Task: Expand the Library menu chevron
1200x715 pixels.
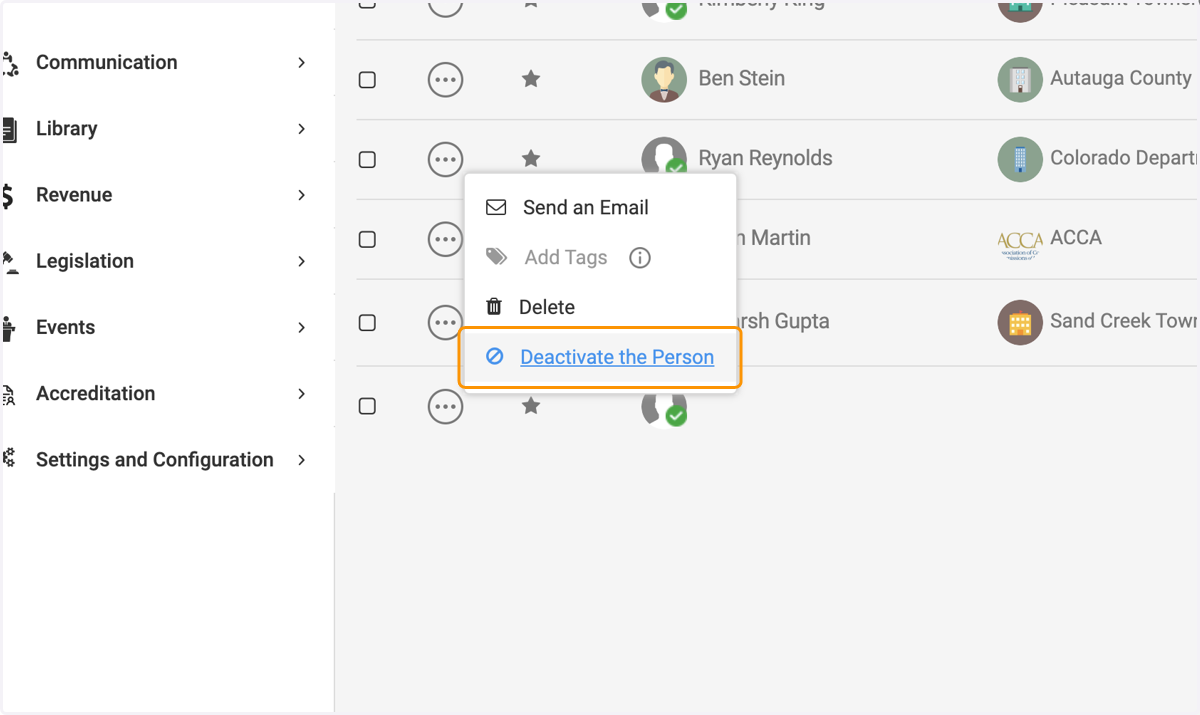Action: pyautogui.click(x=302, y=129)
